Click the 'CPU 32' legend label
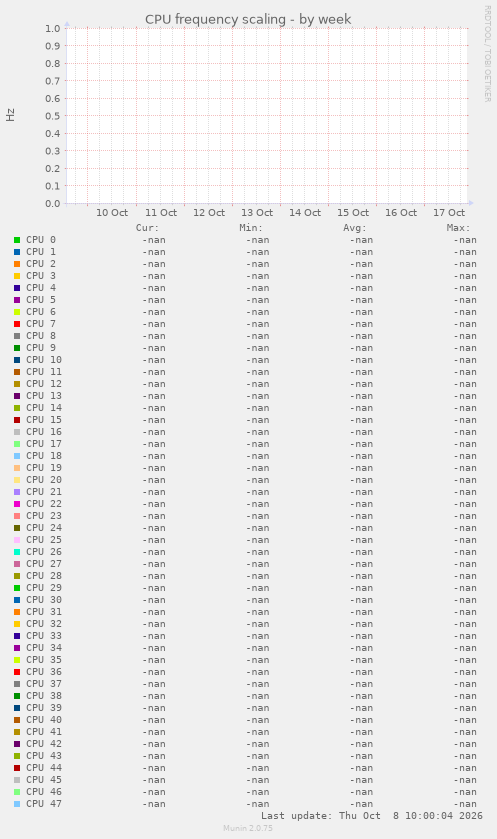497x839 pixels. pyautogui.click(x=44, y=623)
